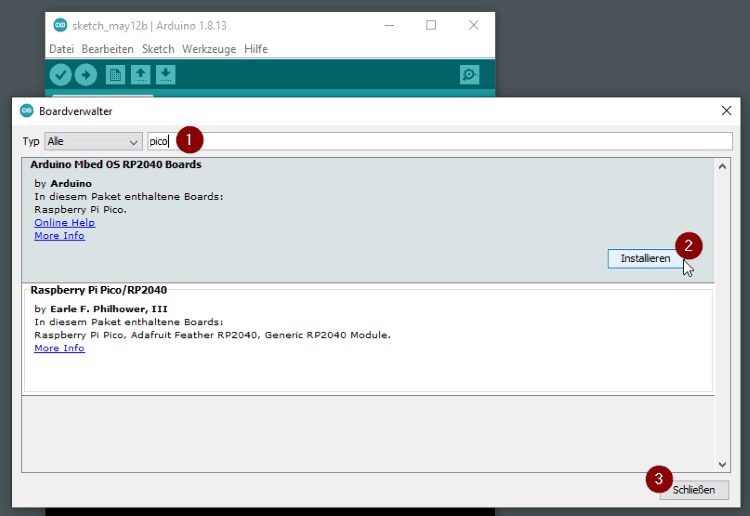Open a sketch with the up-arrow icon
Screen dimensions: 750x516
141,74
